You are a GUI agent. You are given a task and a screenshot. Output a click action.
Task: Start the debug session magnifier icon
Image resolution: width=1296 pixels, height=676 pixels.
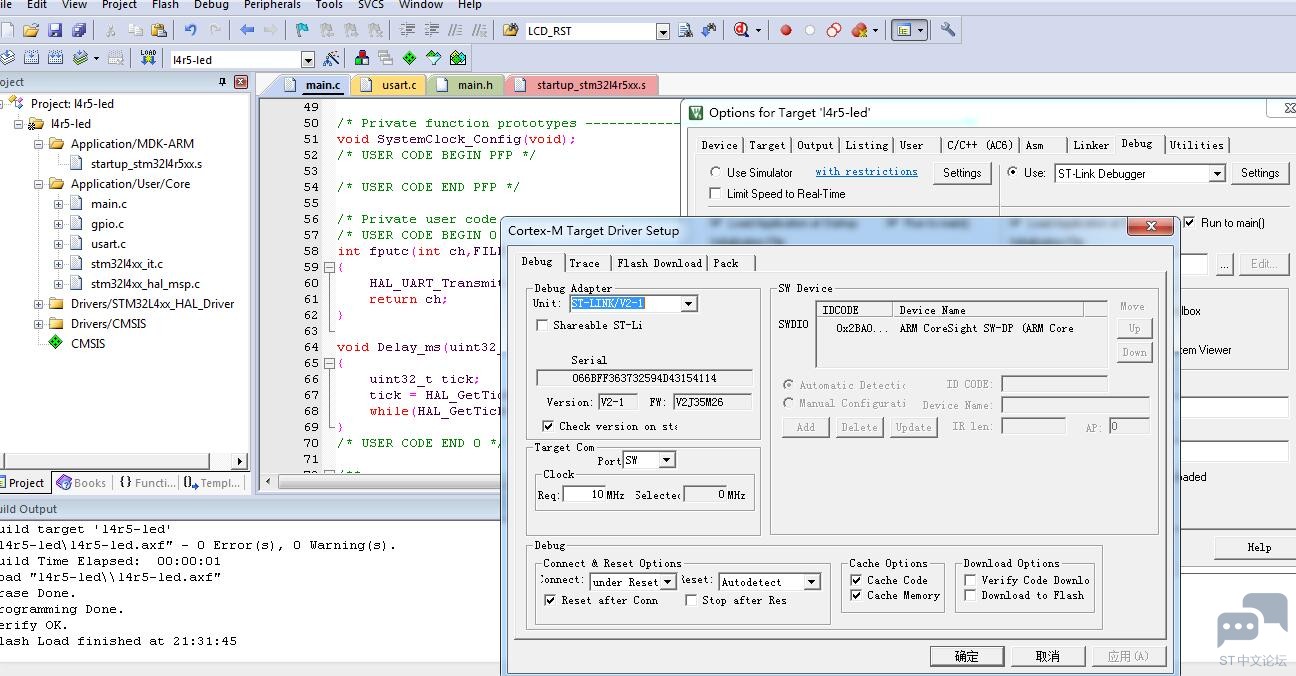(x=741, y=30)
